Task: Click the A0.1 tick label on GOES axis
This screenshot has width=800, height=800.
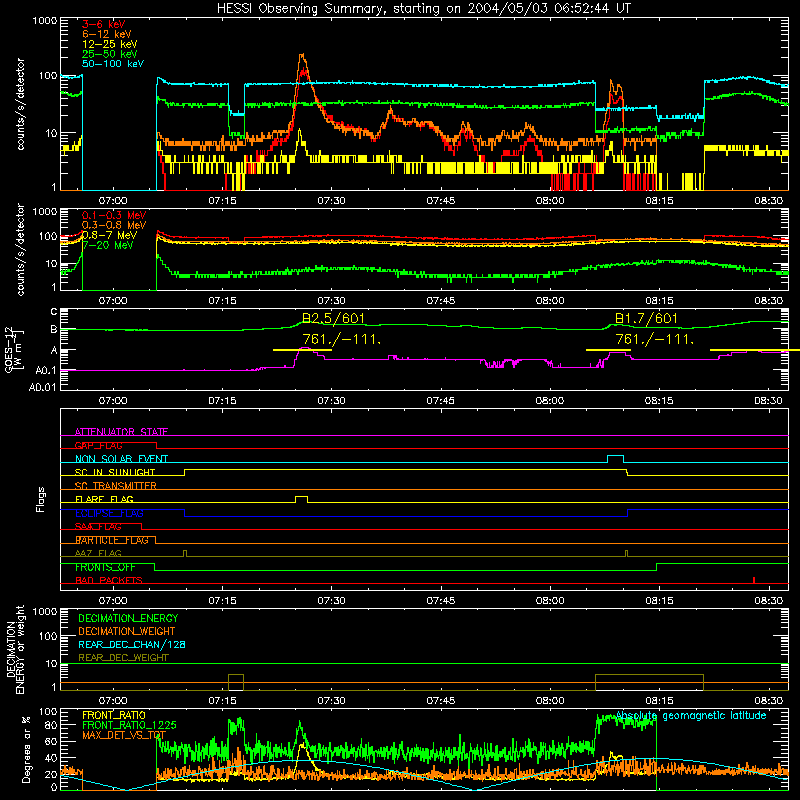Action: (45, 371)
